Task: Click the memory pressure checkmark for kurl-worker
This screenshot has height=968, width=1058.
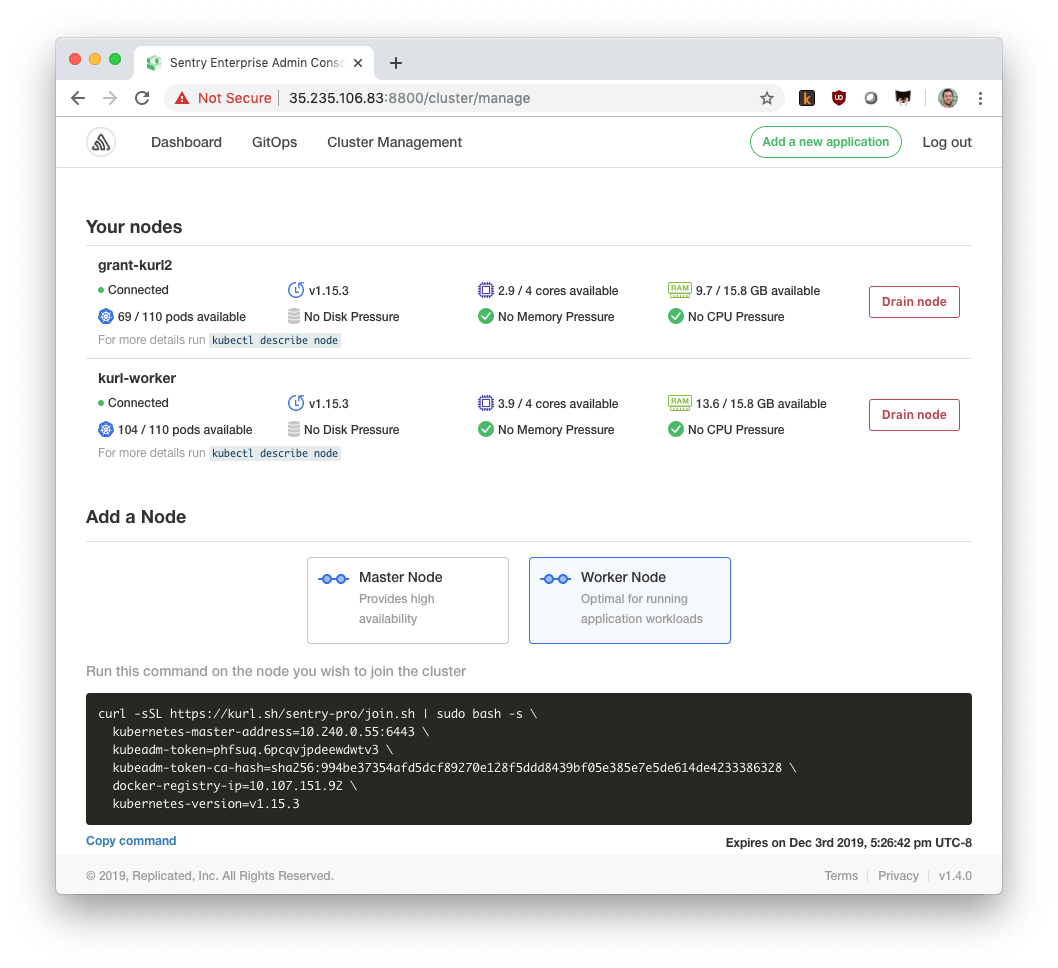Action: (486, 429)
